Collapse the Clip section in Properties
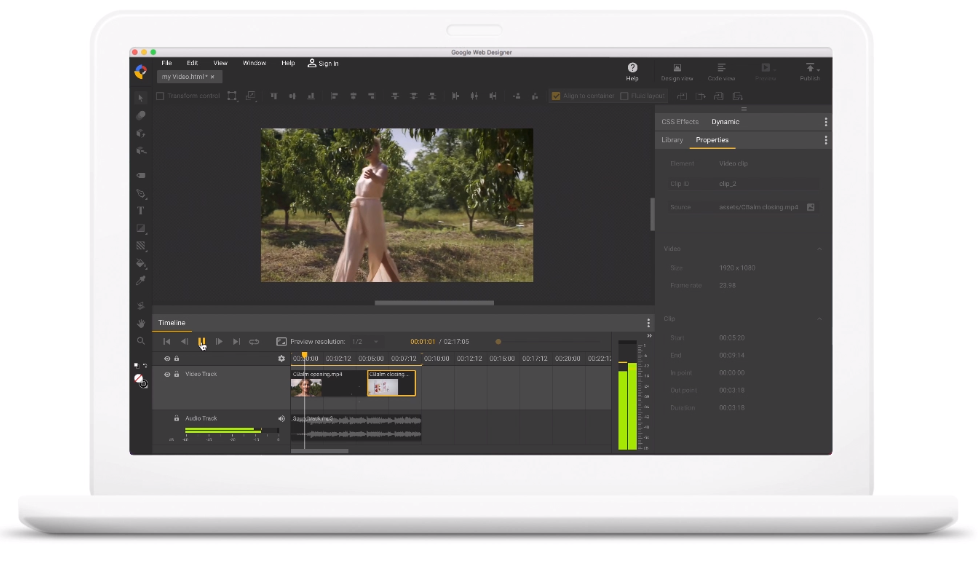Screen dimensions: 978x584 820,319
